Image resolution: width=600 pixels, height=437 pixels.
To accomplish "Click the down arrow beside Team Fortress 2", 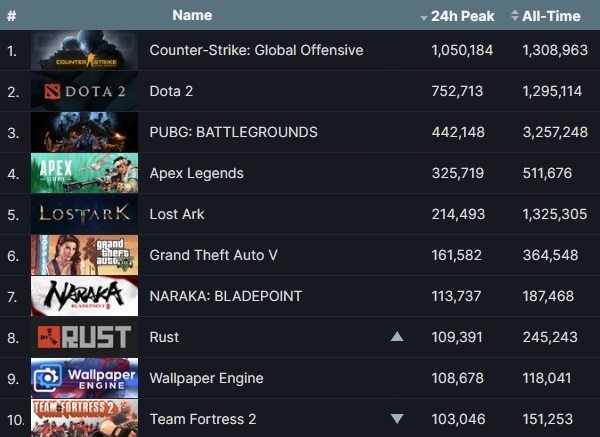I will (397, 419).
